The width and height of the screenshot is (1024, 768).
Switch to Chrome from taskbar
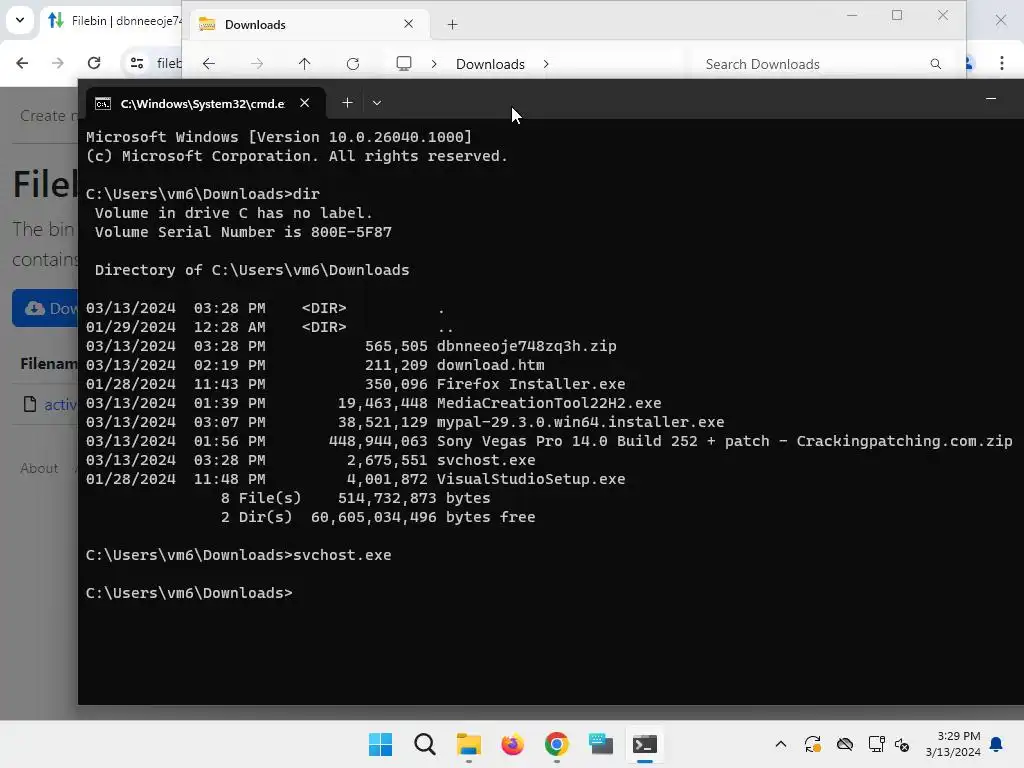click(x=556, y=744)
